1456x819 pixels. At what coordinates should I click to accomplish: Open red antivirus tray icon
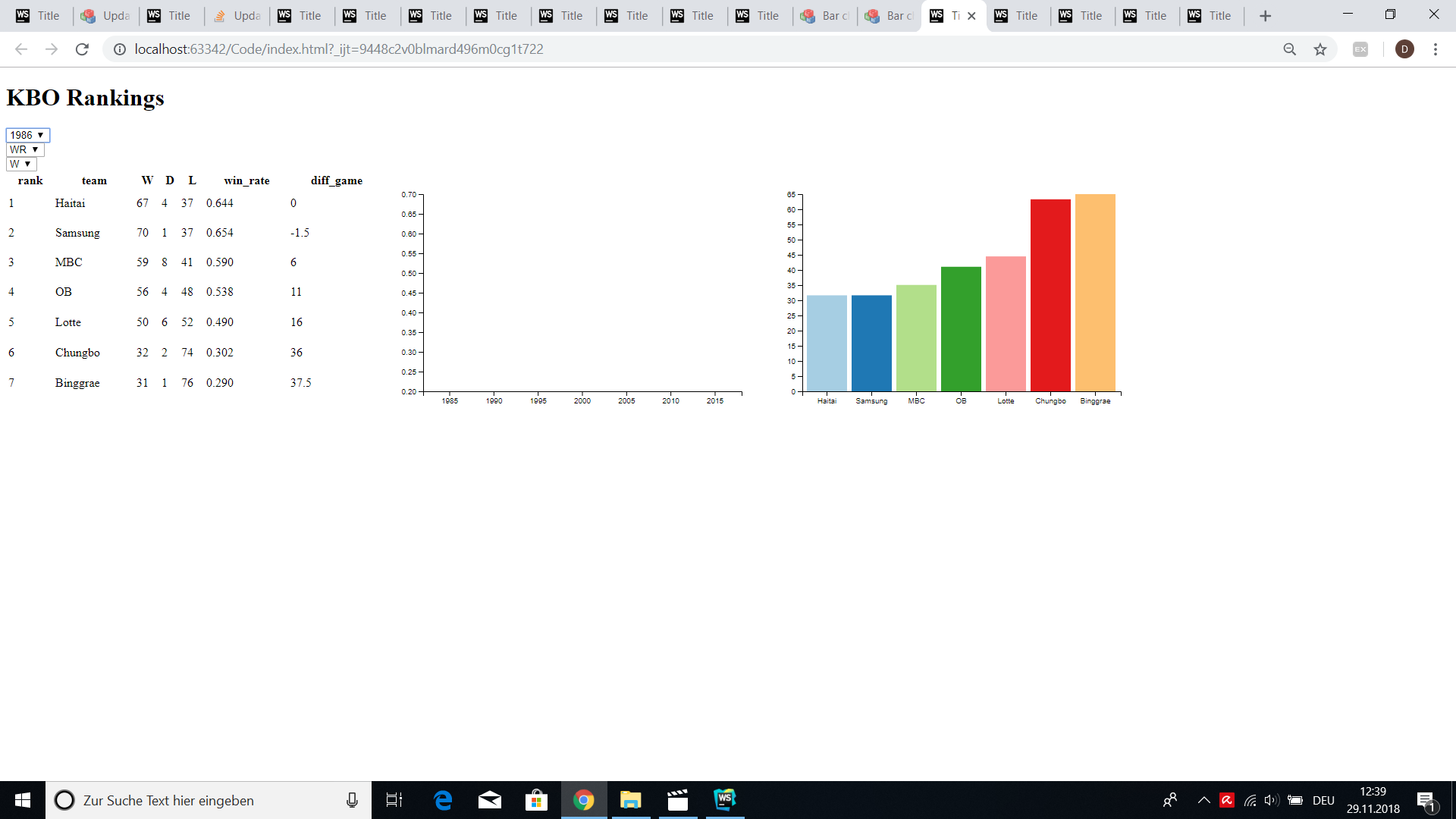(x=1227, y=800)
